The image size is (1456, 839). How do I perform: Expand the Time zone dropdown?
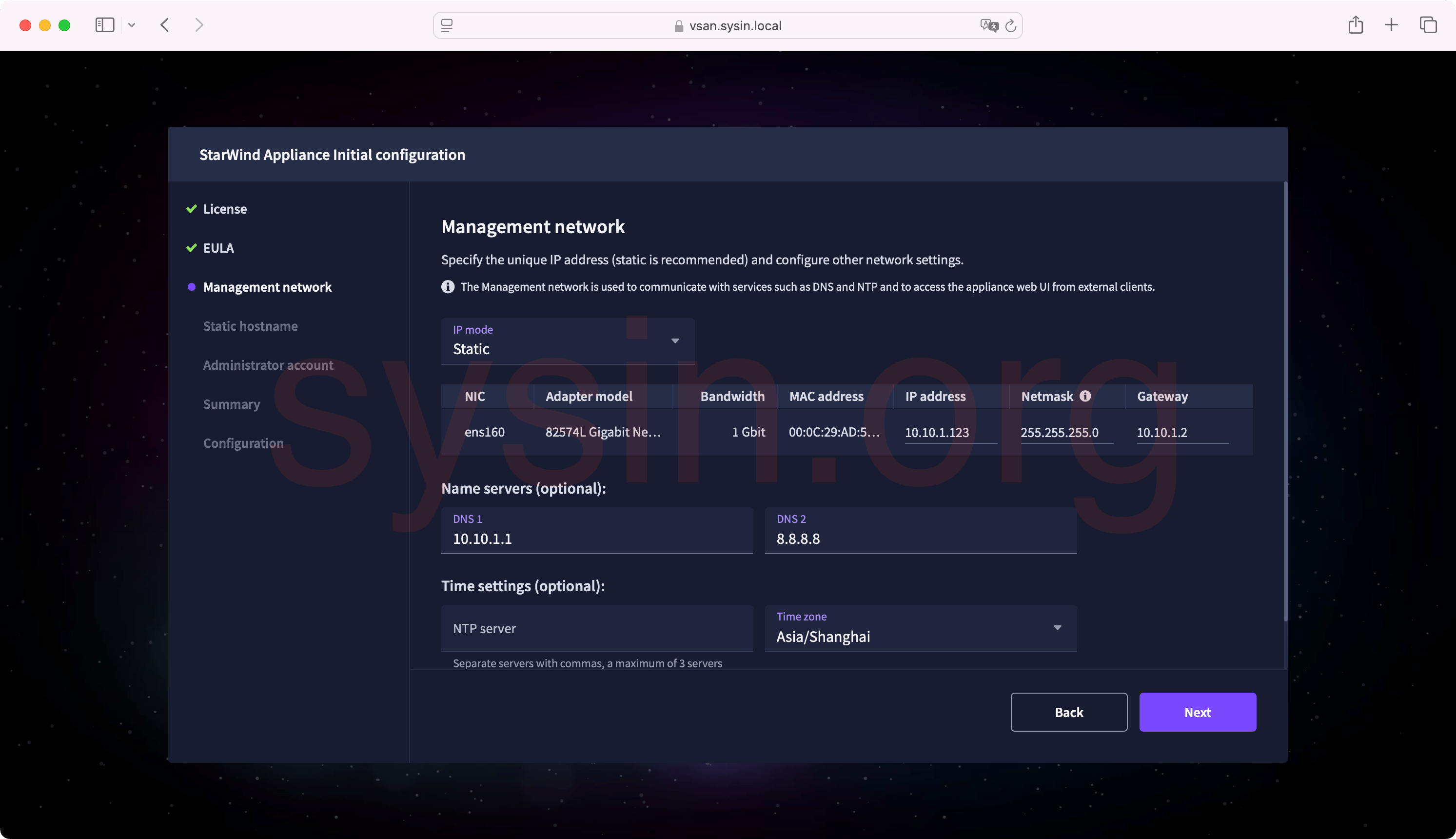click(920, 628)
